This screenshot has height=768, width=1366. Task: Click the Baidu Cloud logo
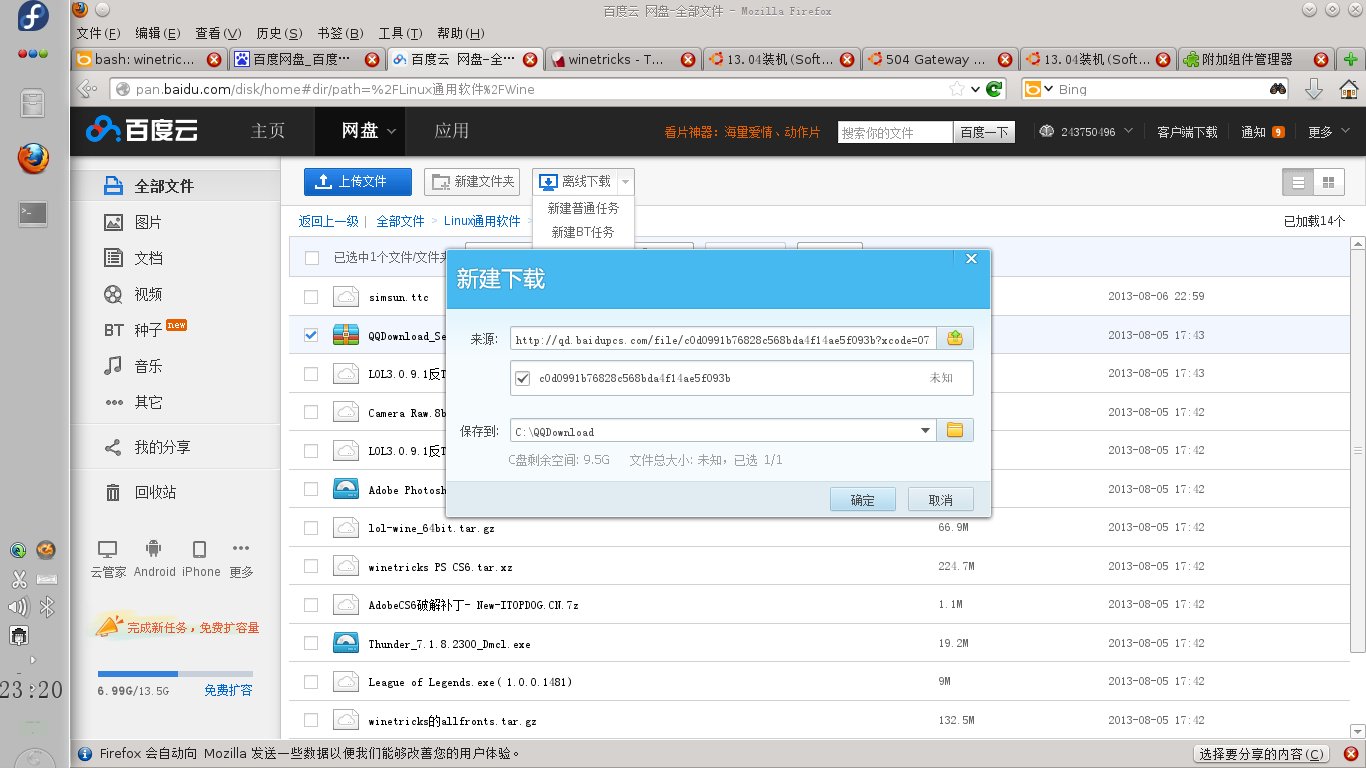point(143,130)
